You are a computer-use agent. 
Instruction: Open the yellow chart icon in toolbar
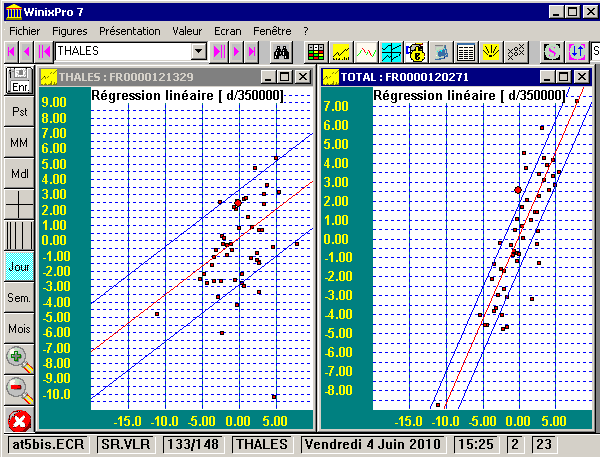[341, 52]
